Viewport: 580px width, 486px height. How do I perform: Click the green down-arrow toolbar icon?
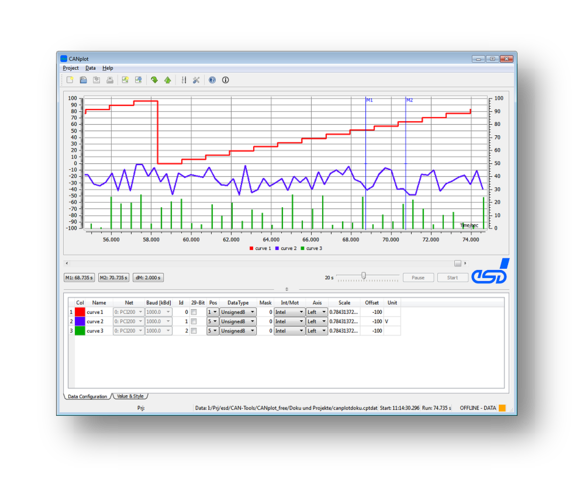pos(154,80)
